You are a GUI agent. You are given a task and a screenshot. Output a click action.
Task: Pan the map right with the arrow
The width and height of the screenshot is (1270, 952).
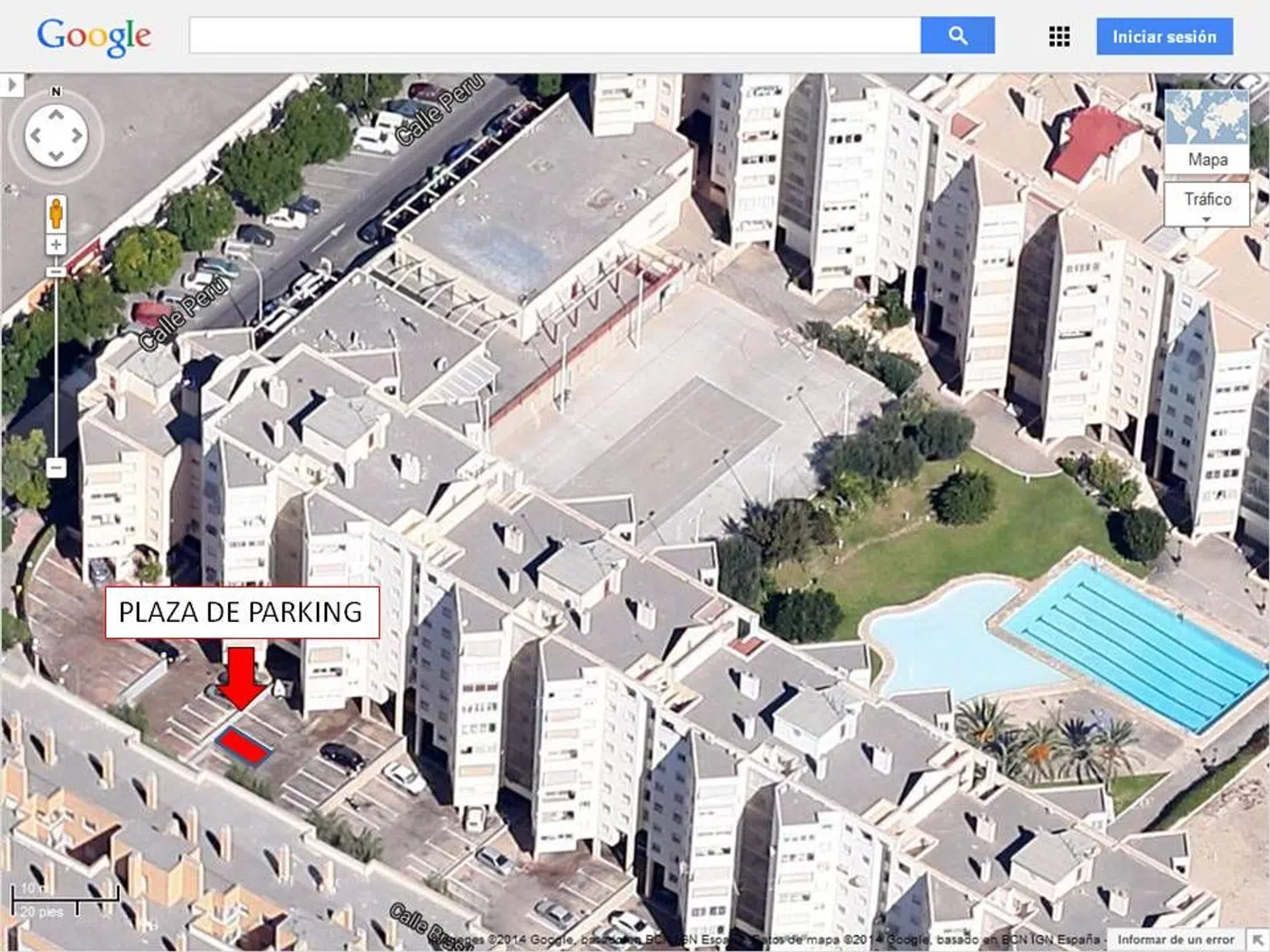(77, 135)
